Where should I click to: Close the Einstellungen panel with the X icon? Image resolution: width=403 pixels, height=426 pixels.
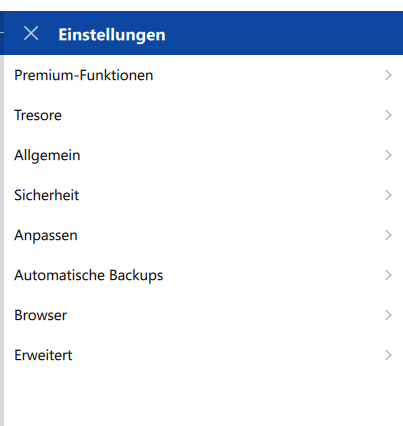click(x=31, y=33)
